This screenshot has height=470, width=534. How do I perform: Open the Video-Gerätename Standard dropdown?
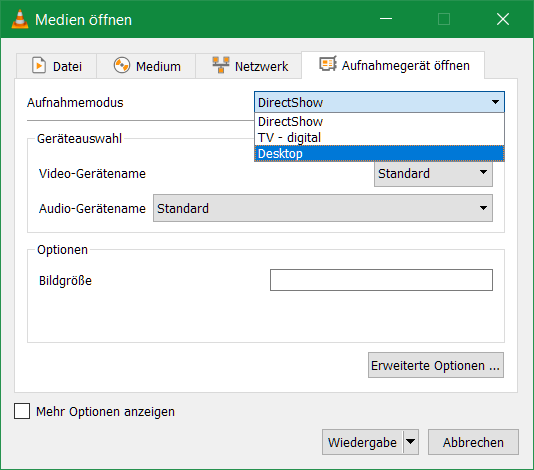coord(433,174)
